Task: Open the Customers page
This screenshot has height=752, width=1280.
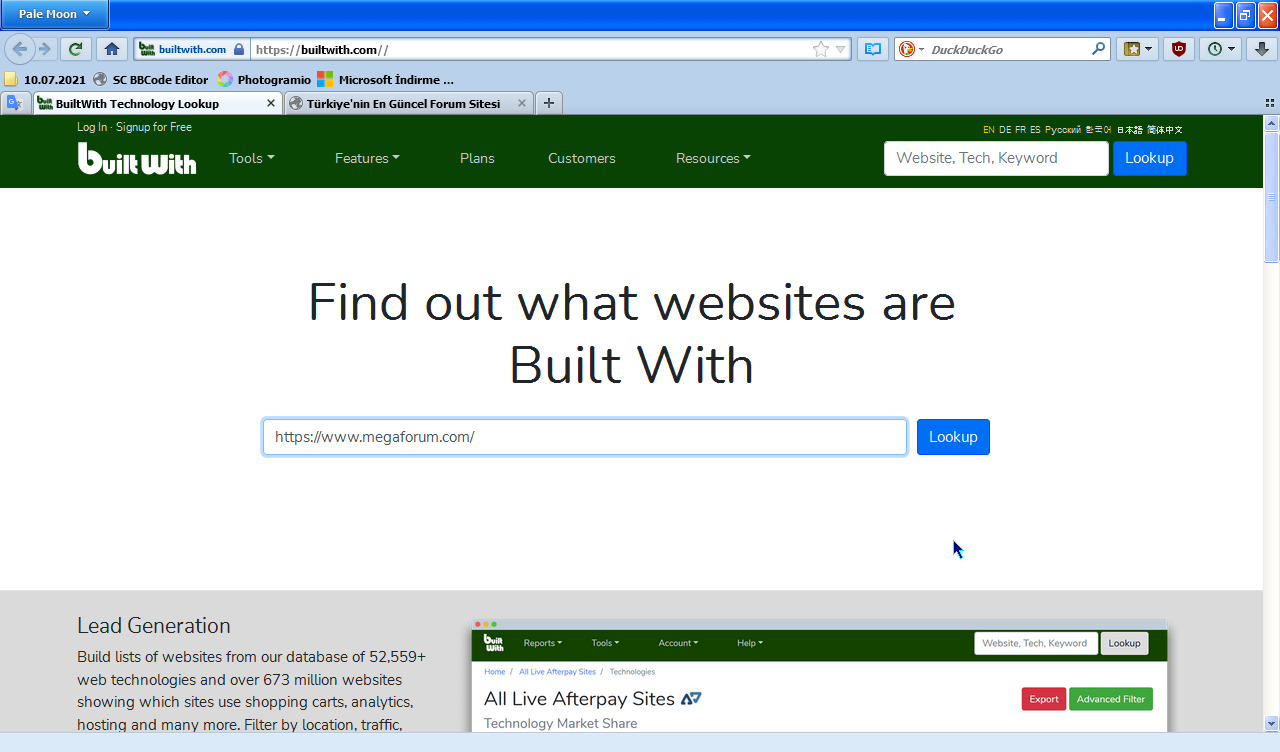Action: (x=582, y=158)
